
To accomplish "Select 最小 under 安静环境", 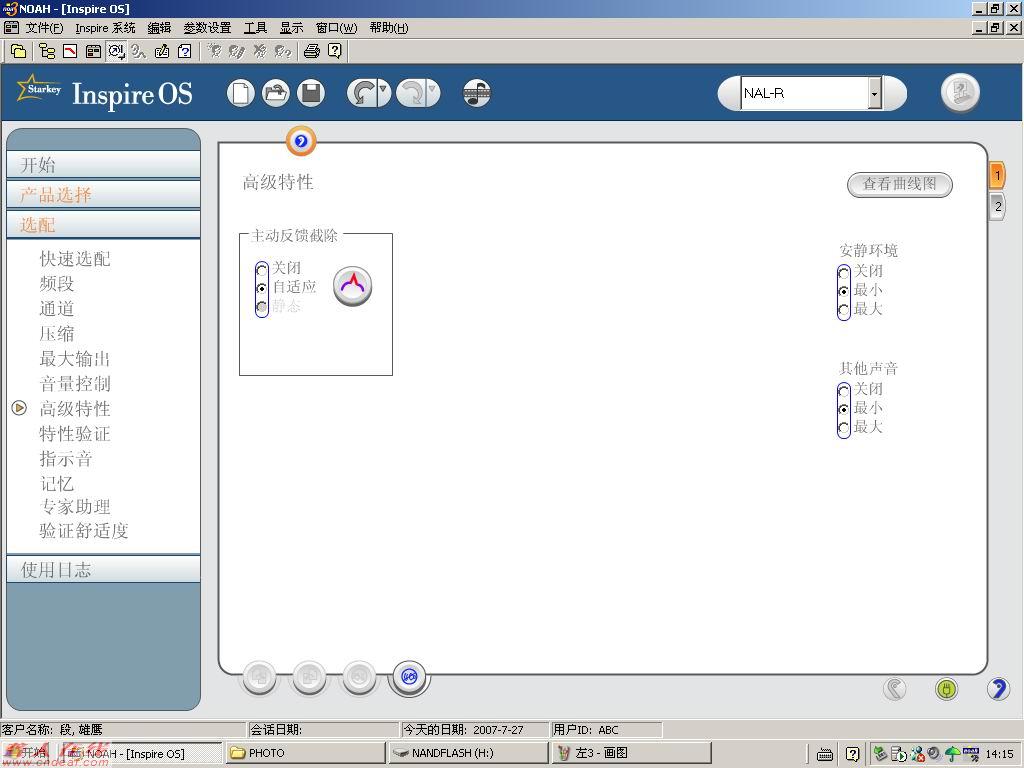I will 844,291.
